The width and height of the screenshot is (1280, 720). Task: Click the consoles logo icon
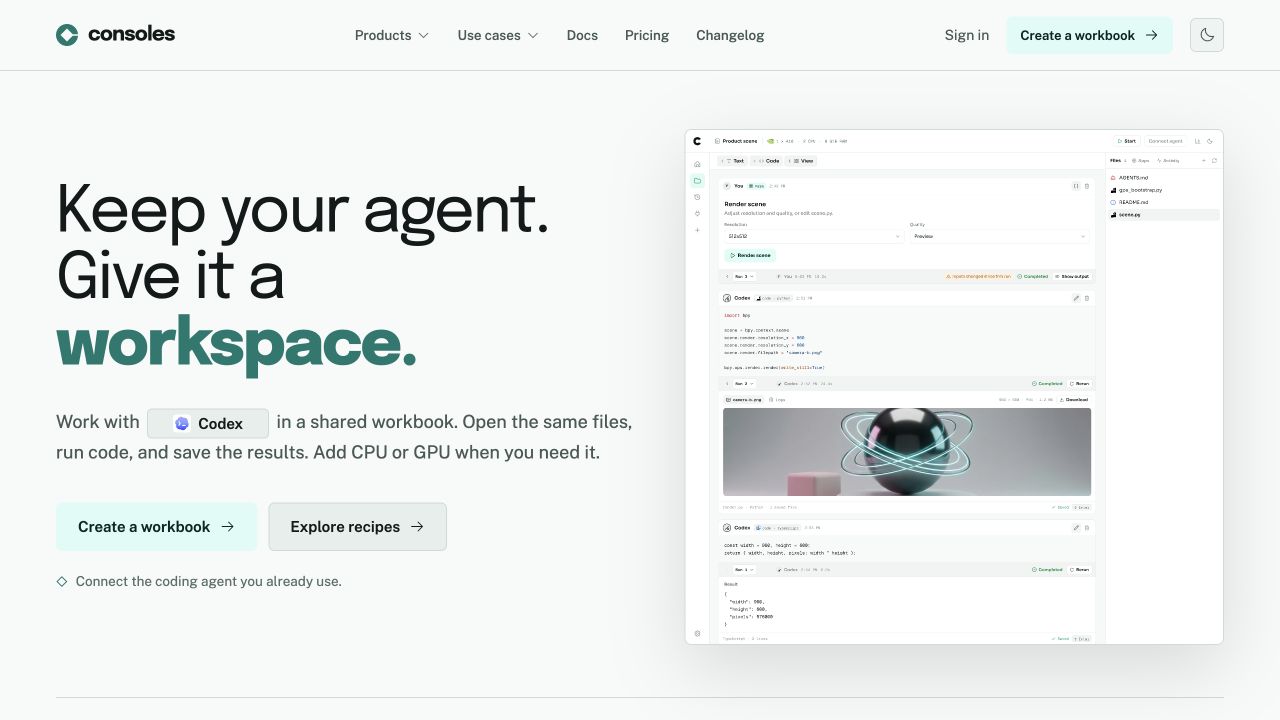pos(67,35)
